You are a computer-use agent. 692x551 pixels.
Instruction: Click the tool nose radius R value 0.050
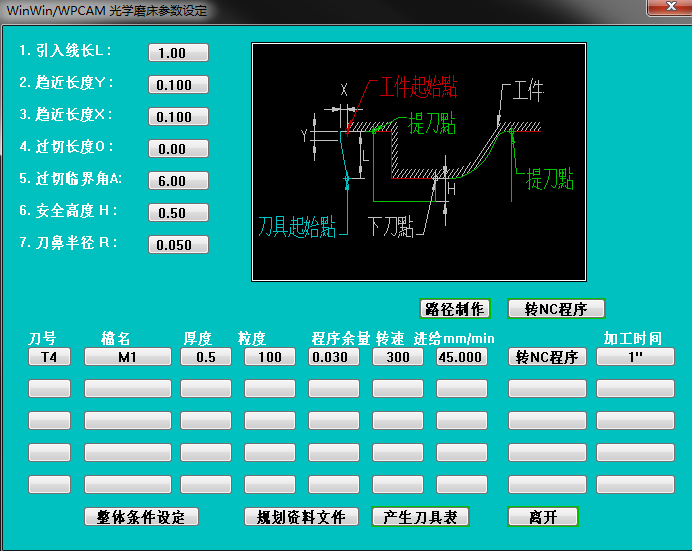(x=178, y=245)
